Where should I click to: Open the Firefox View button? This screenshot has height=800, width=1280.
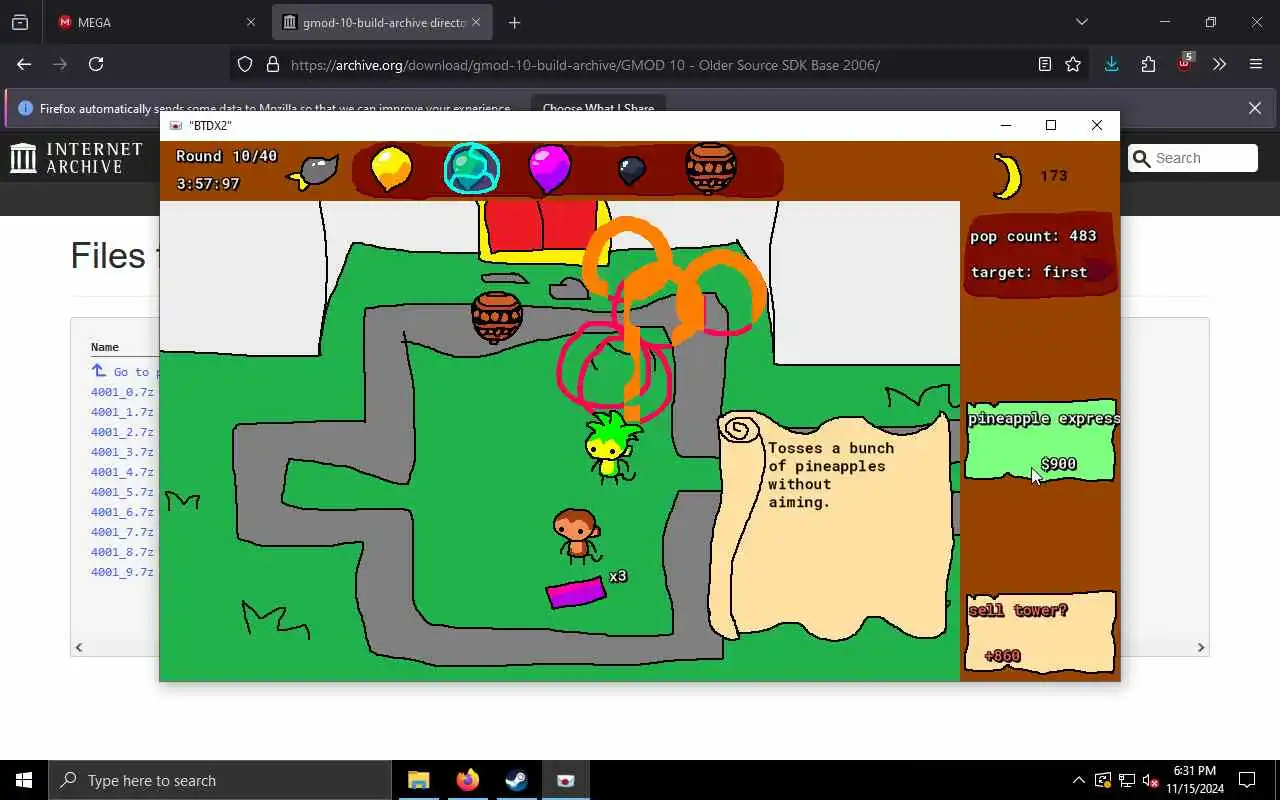20,22
